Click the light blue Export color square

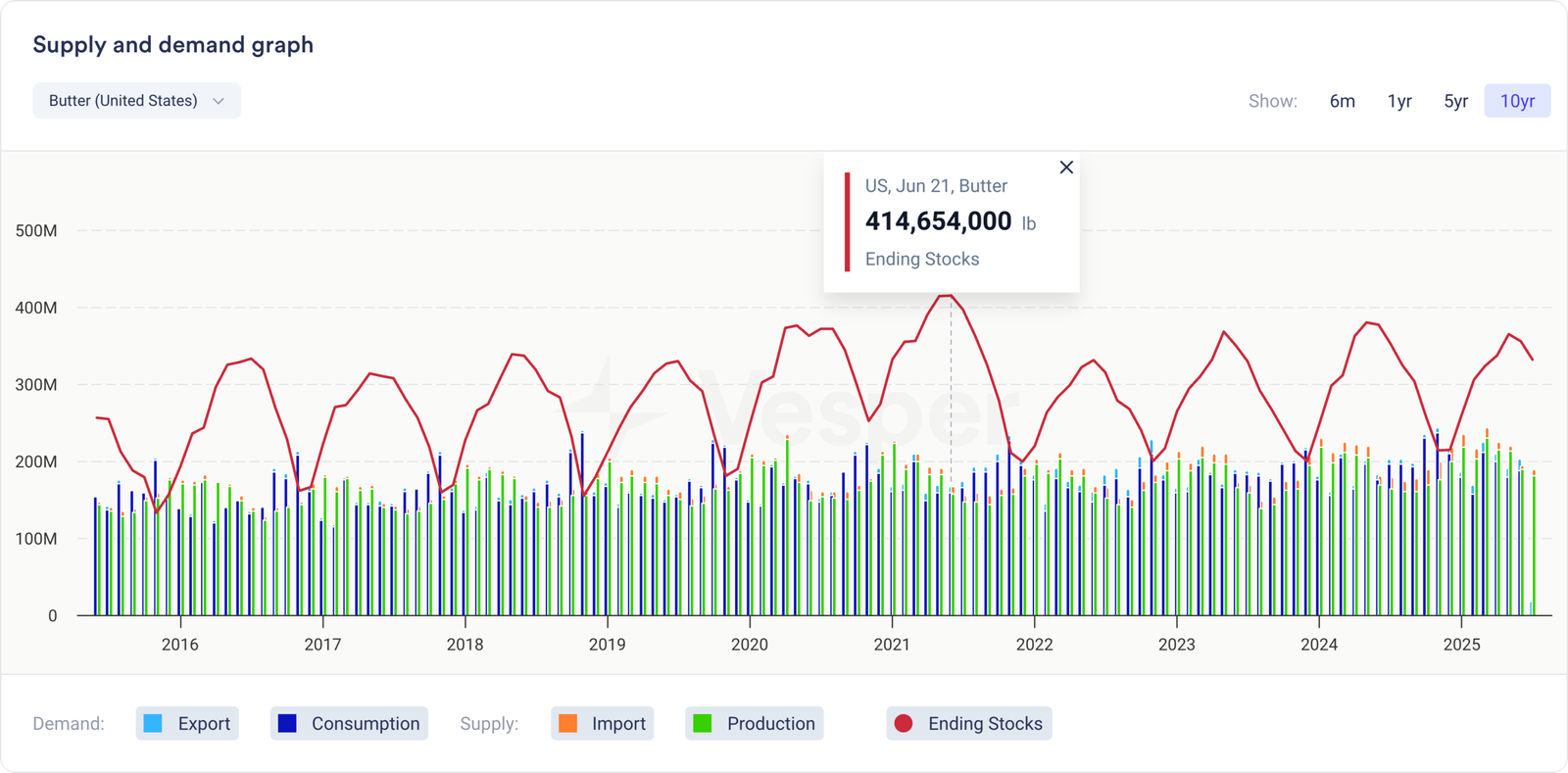[x=153, y=724]
